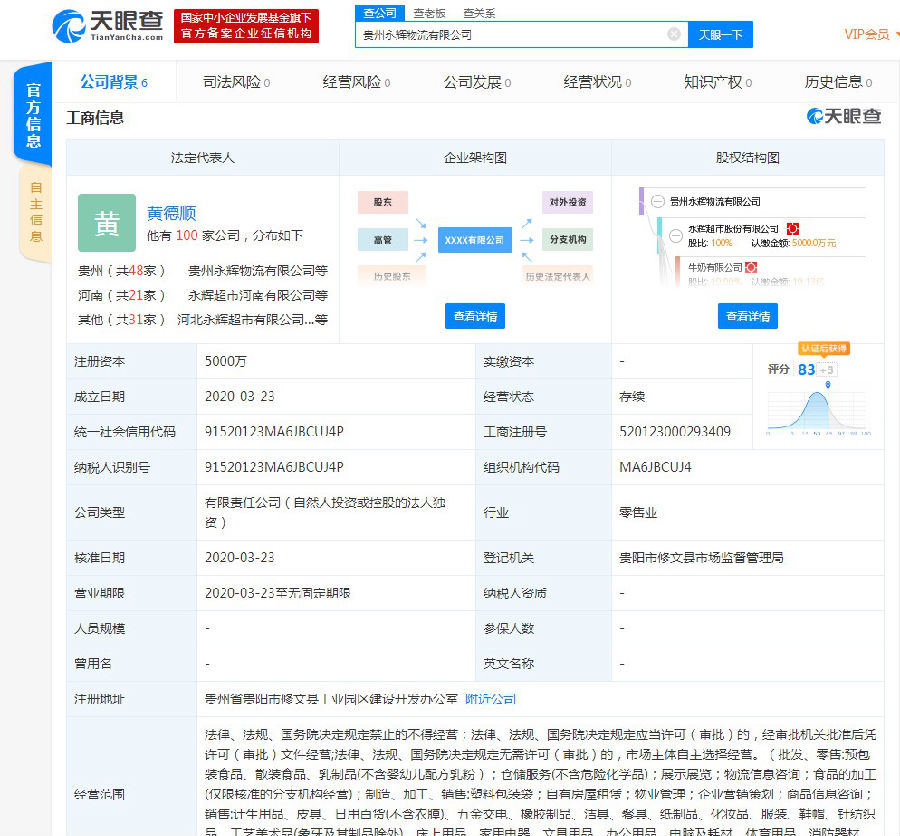The width and height of the screenshot is (900, 836).
Task: Click the 登记机关 value 贵阳市修文县市场监督管理局
Action: 701,557
